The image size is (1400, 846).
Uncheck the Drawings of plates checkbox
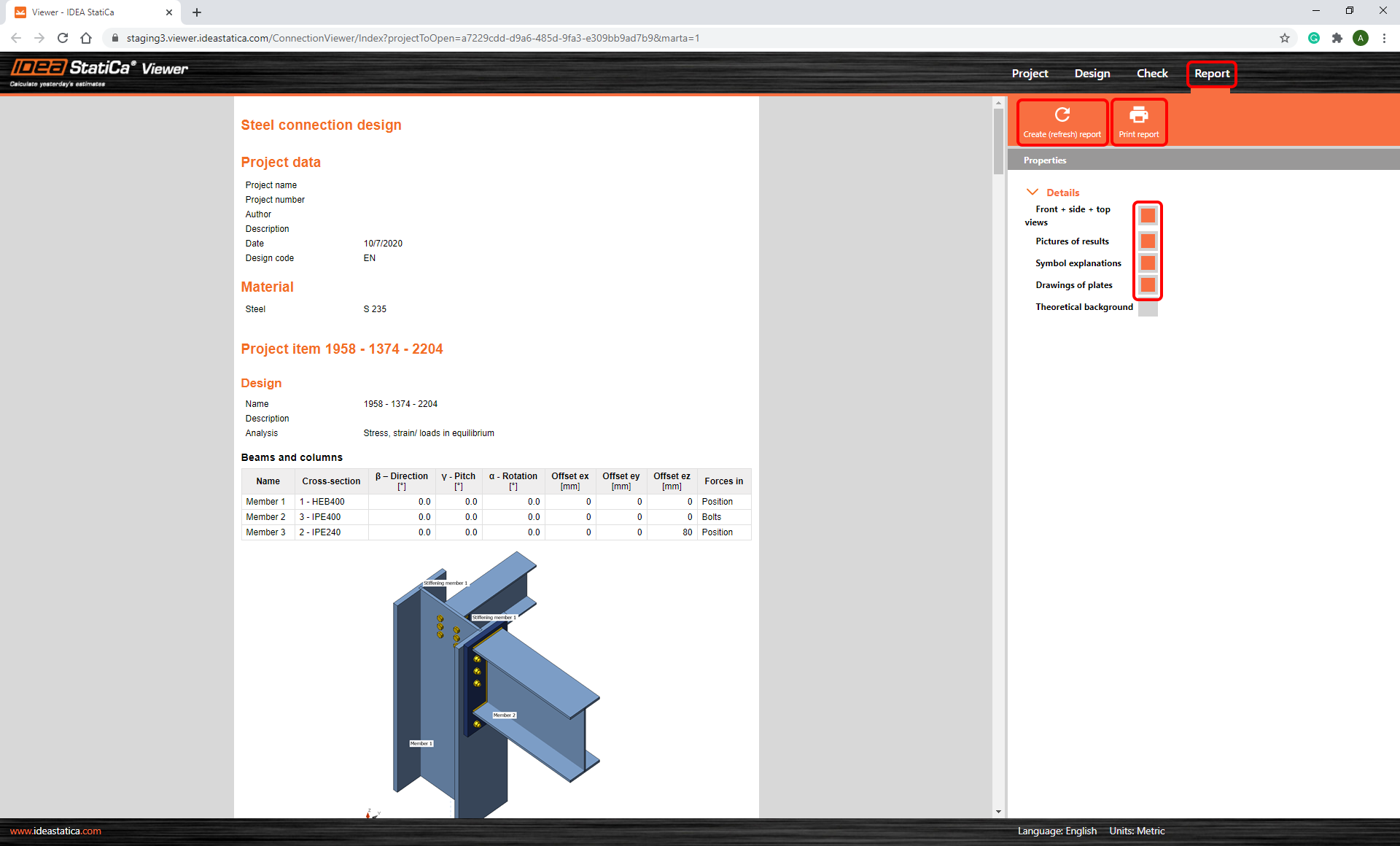[x=1147, y=284]
